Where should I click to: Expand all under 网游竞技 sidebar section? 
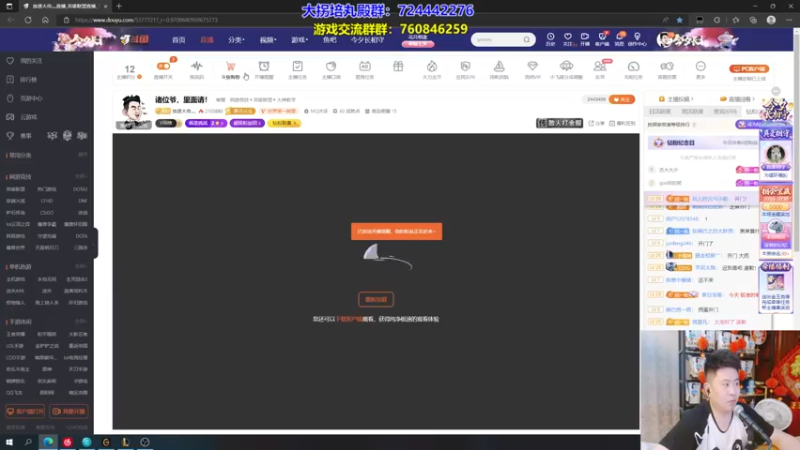(81, 177)
